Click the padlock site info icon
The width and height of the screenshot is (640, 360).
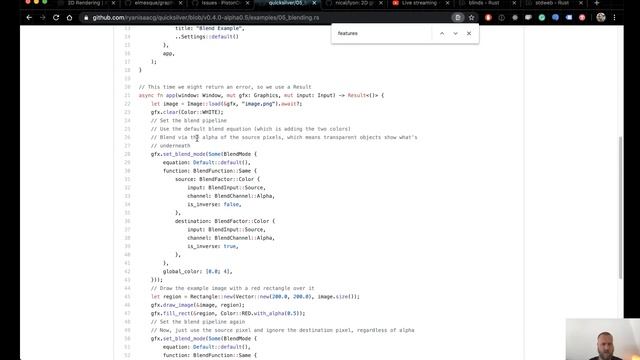tap(86, 18)
